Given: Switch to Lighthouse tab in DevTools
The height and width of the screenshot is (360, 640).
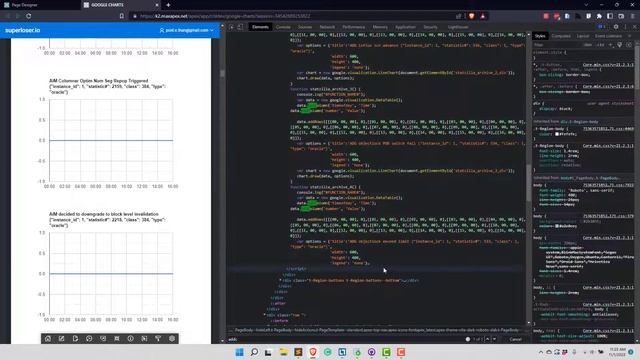Looking at the screenshot, I should coord(458,27).
